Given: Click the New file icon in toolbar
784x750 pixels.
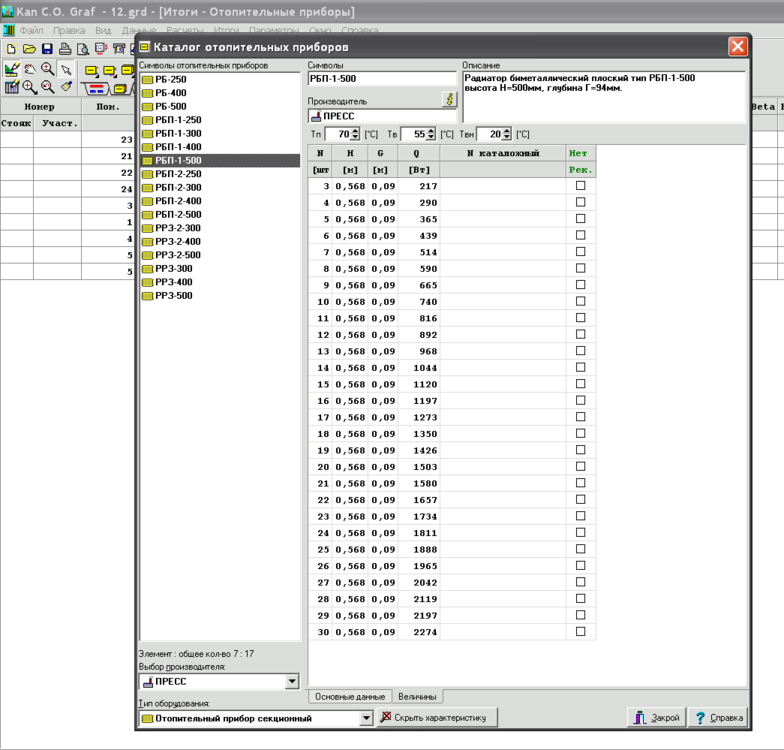Looking at the screenshot, I should (x=11, y=48).
